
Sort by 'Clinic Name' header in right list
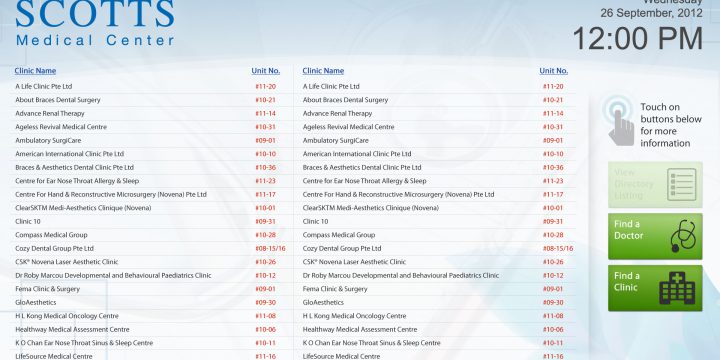pyautogui.click(x=323, y=71)
